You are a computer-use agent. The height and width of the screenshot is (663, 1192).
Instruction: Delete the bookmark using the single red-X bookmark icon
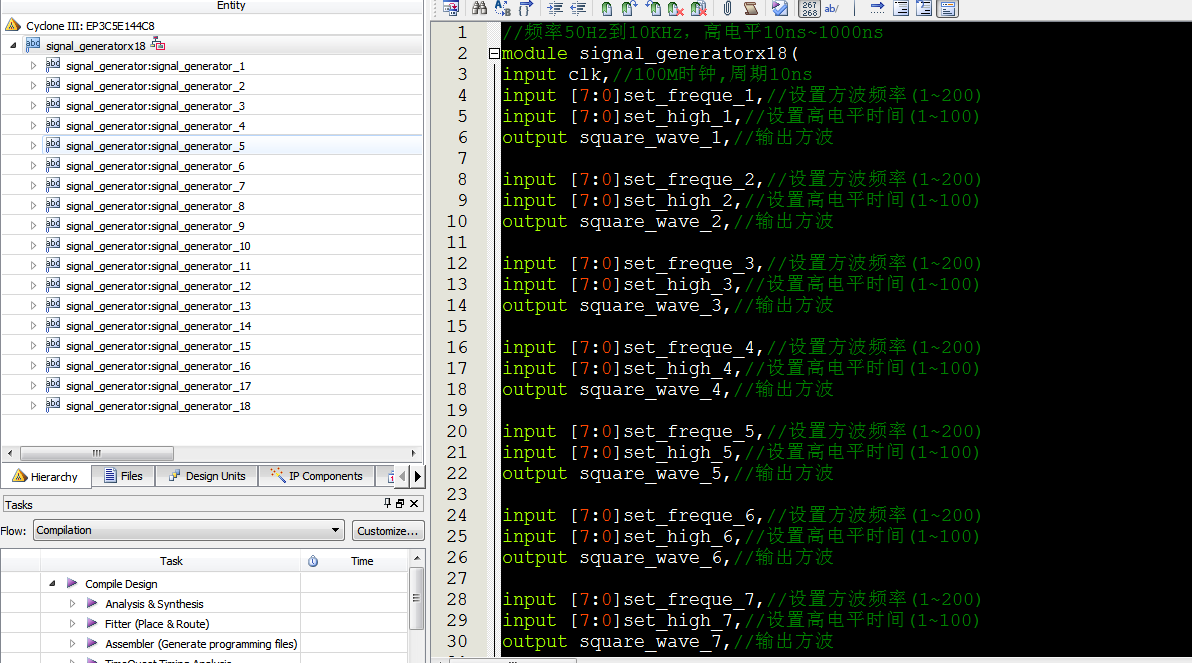click(676, 8)
